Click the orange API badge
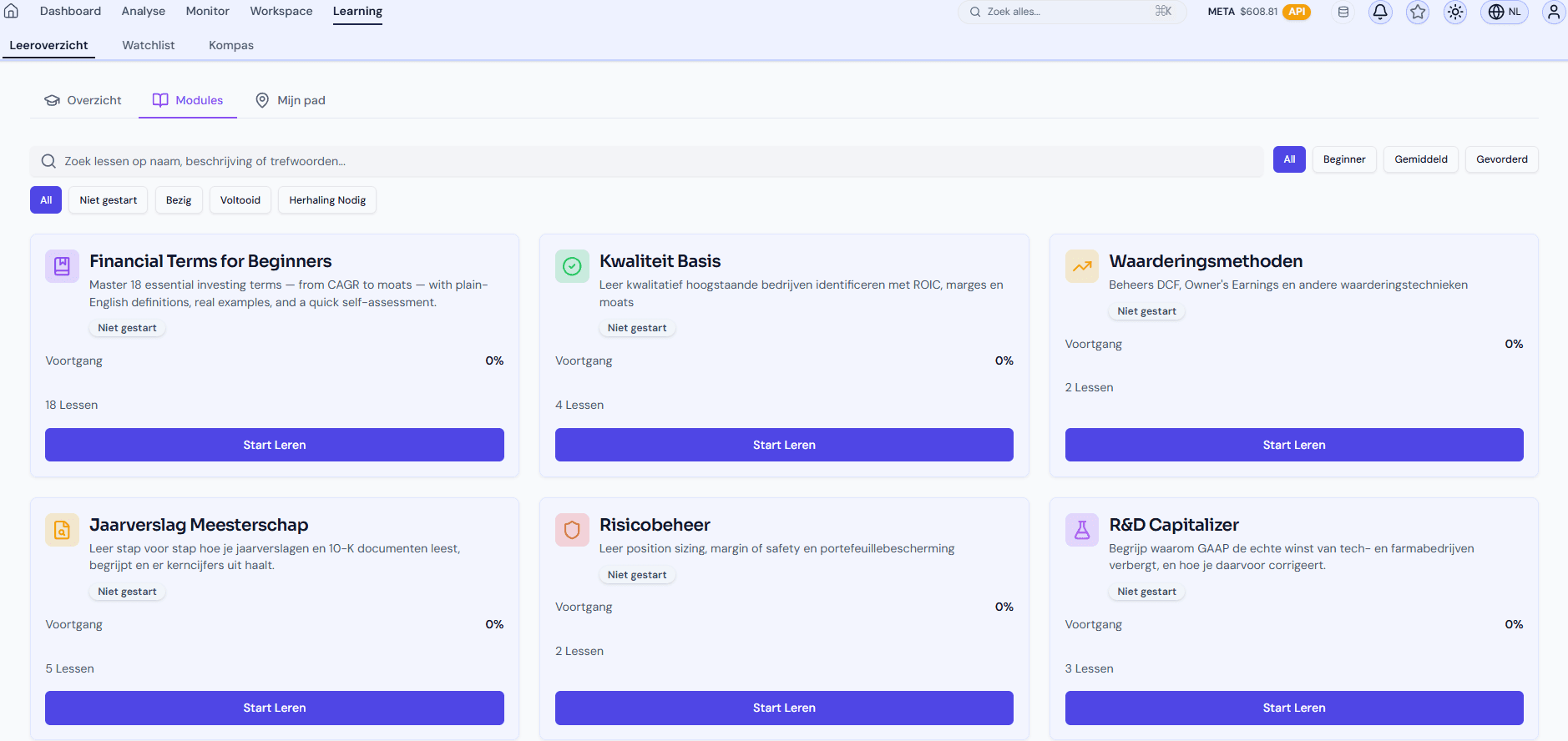This screenshot has height=741, width=1568. pos(1297,12)
